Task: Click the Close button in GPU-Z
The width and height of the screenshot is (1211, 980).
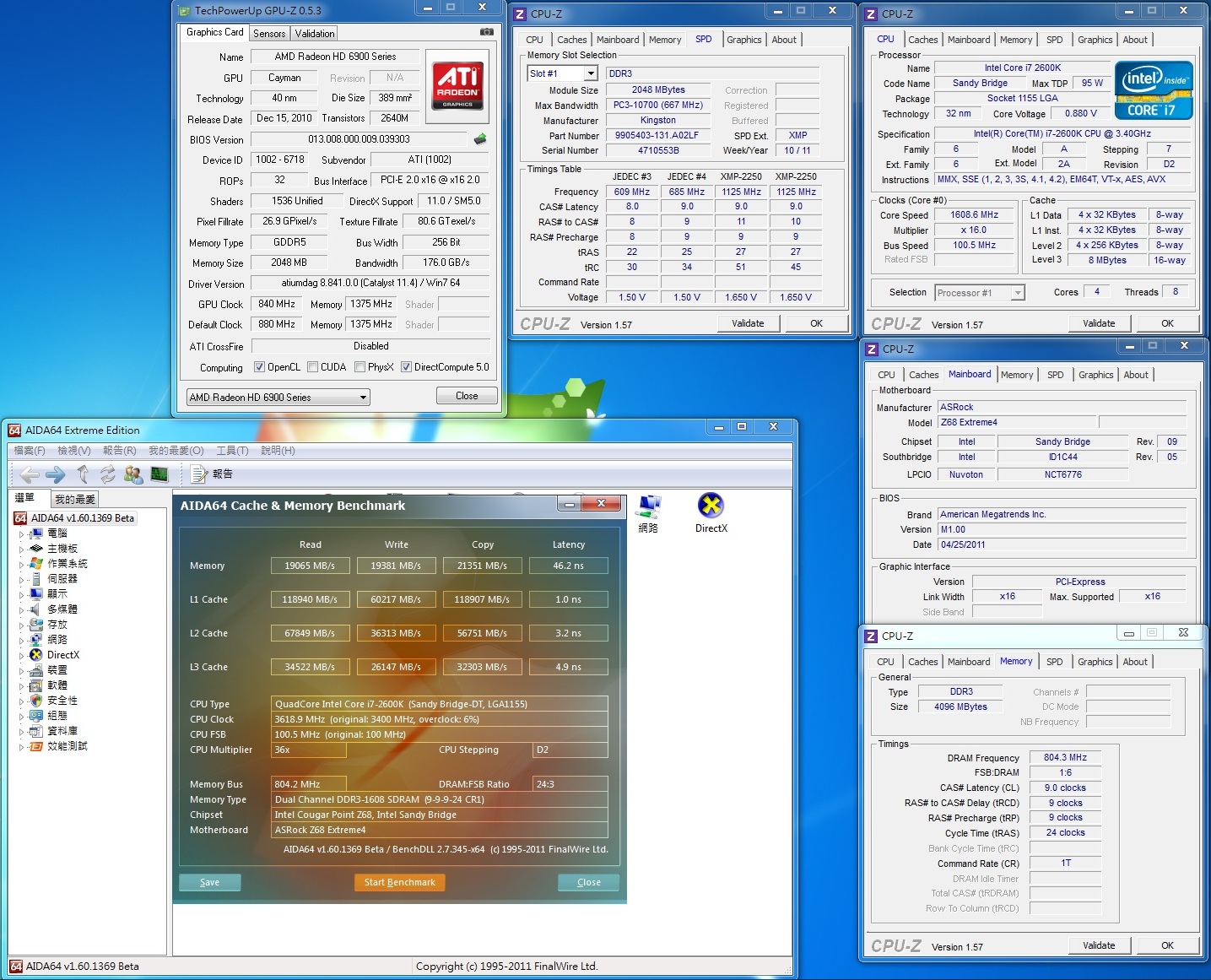Action: pos(467,396)
